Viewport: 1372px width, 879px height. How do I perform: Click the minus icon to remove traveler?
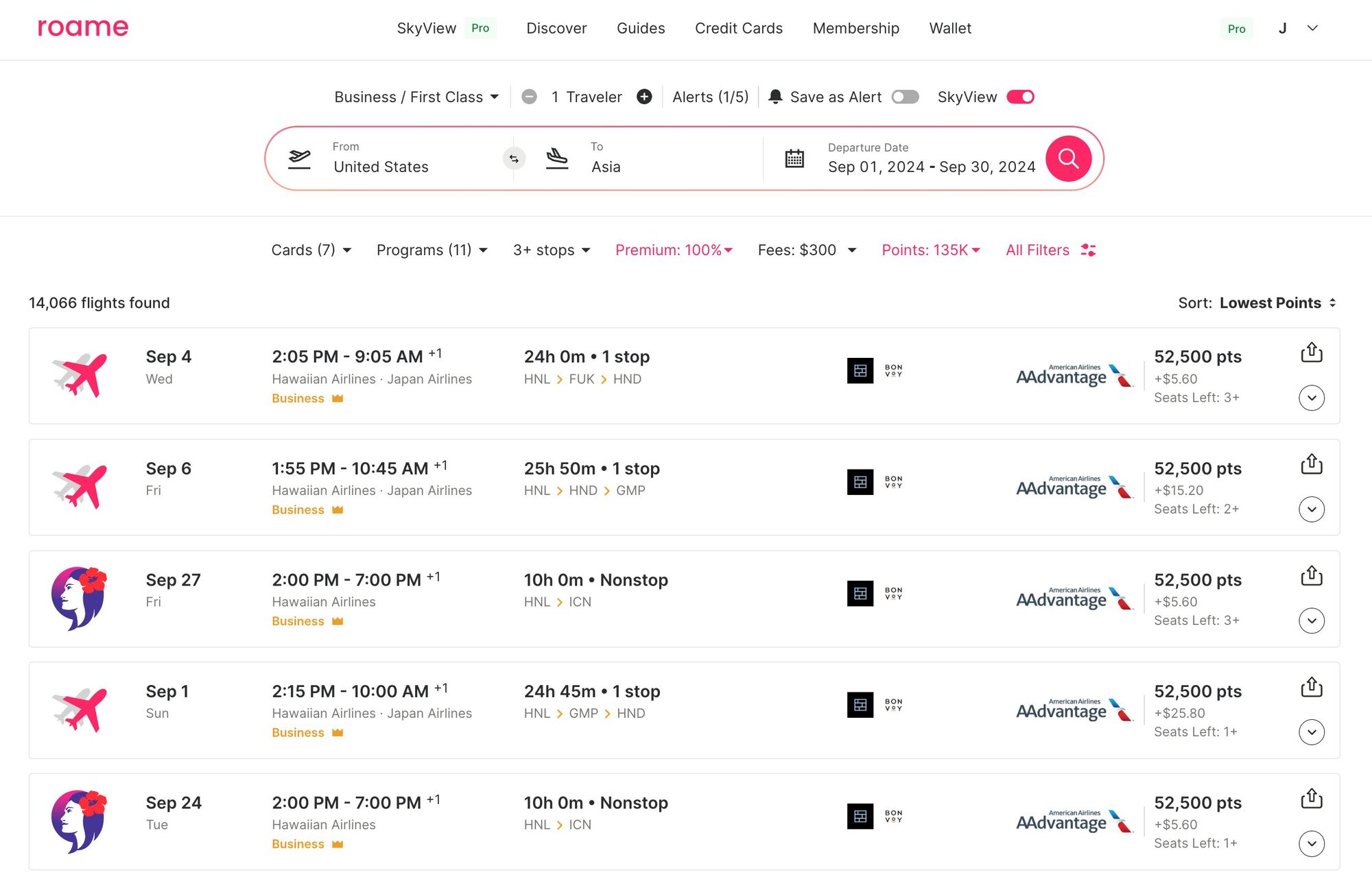click(529, 97)
